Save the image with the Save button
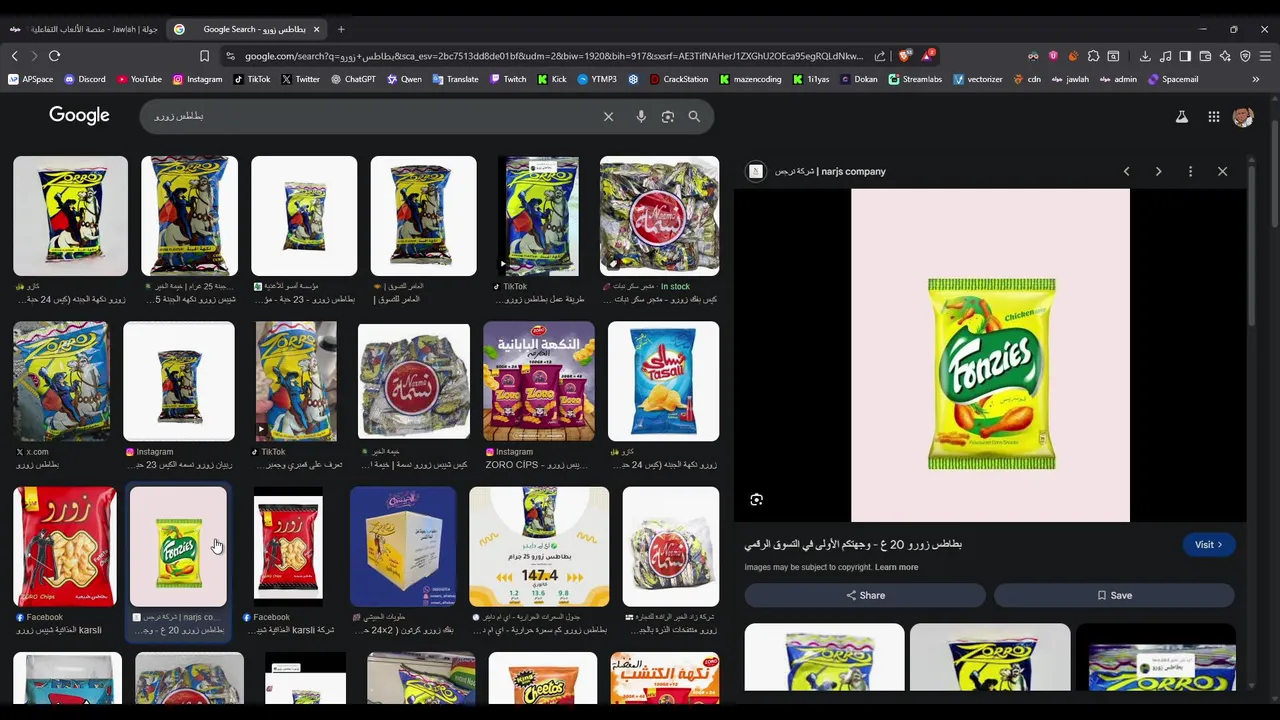The width and height of the screenshot is (1280, 720). (1114, 595)
